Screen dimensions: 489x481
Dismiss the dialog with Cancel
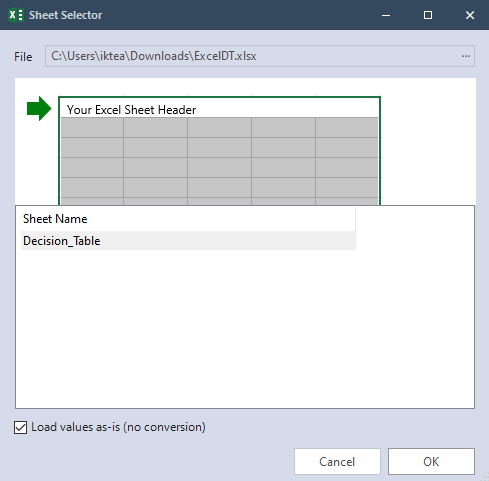[337, 461]
